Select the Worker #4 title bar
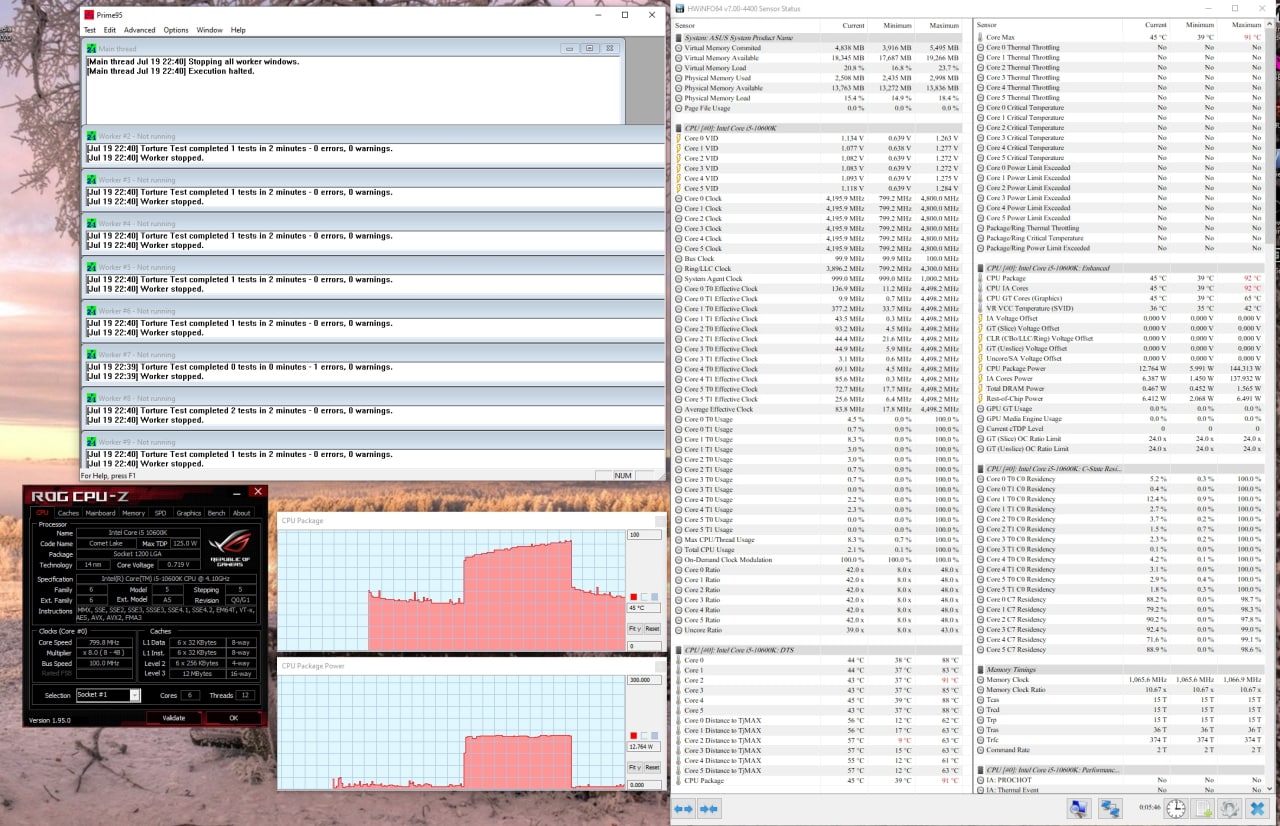Image resolution: width=1280 pixels, height=826 pixels. 375,223
